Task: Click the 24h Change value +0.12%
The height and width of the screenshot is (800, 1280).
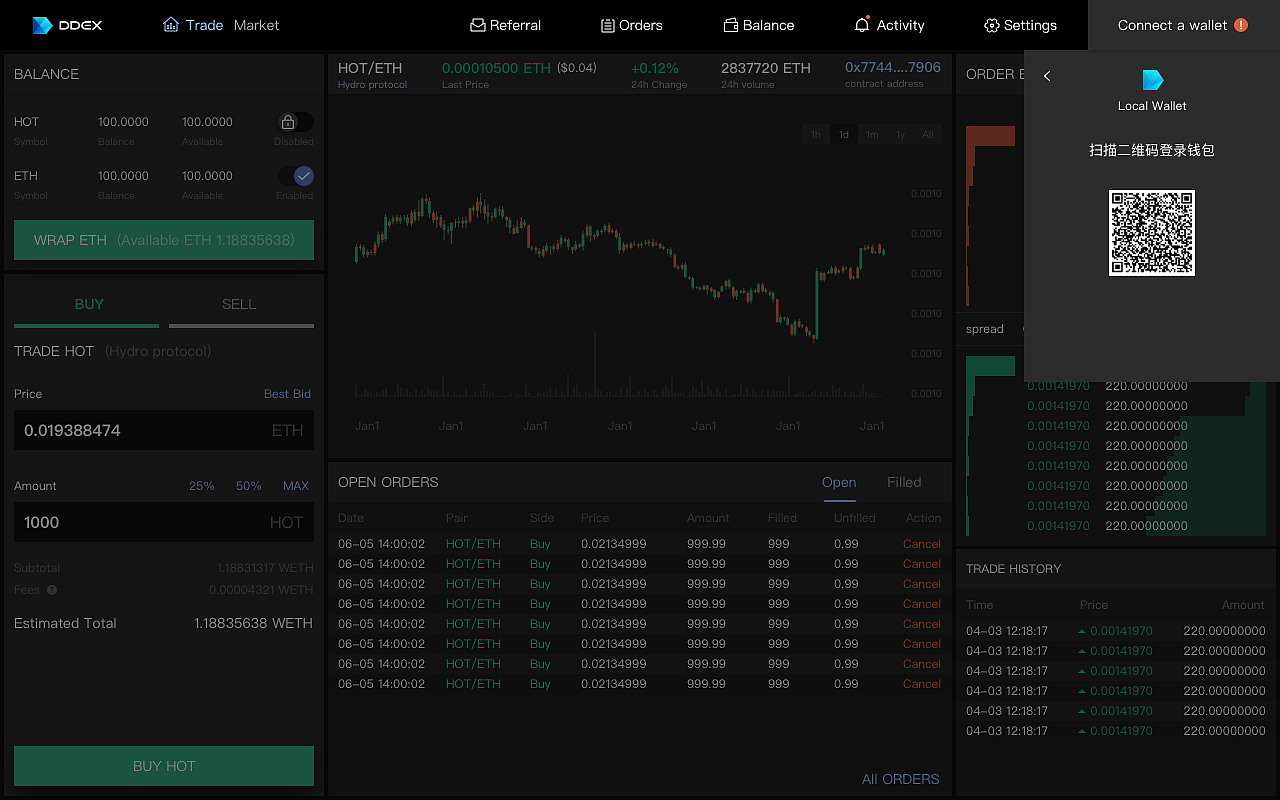Action: point(655,68)
